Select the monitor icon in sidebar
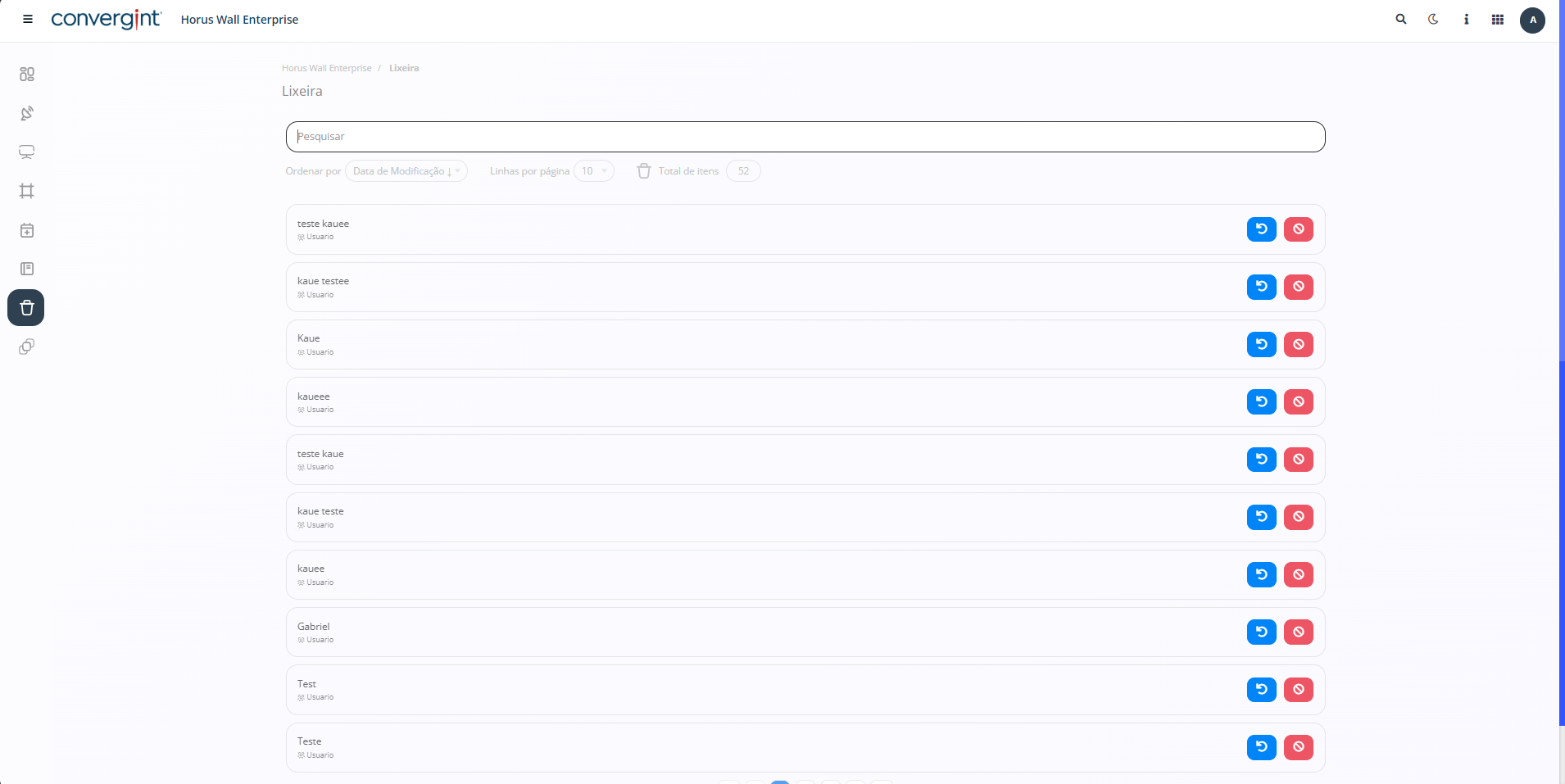This screenshot has width=1565, height=784. pyautogui.click(x=27, y=152)
